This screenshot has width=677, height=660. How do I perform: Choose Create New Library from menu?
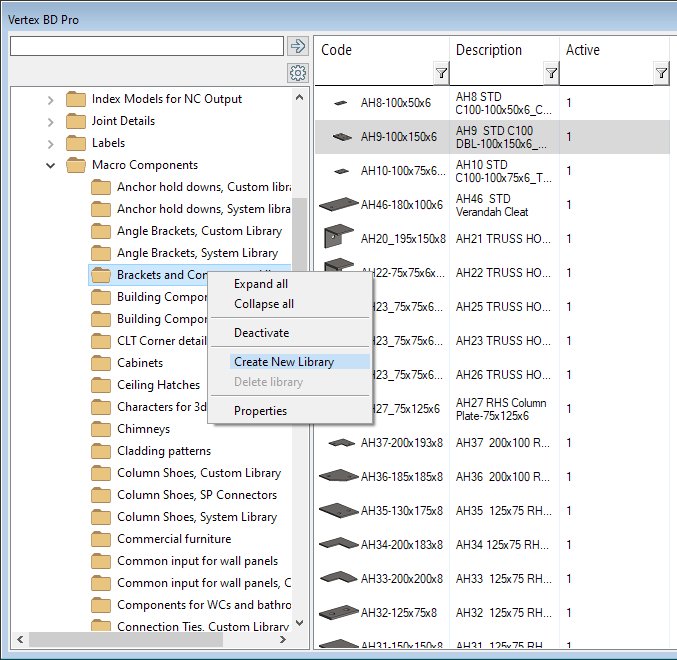tap(284, 362)
